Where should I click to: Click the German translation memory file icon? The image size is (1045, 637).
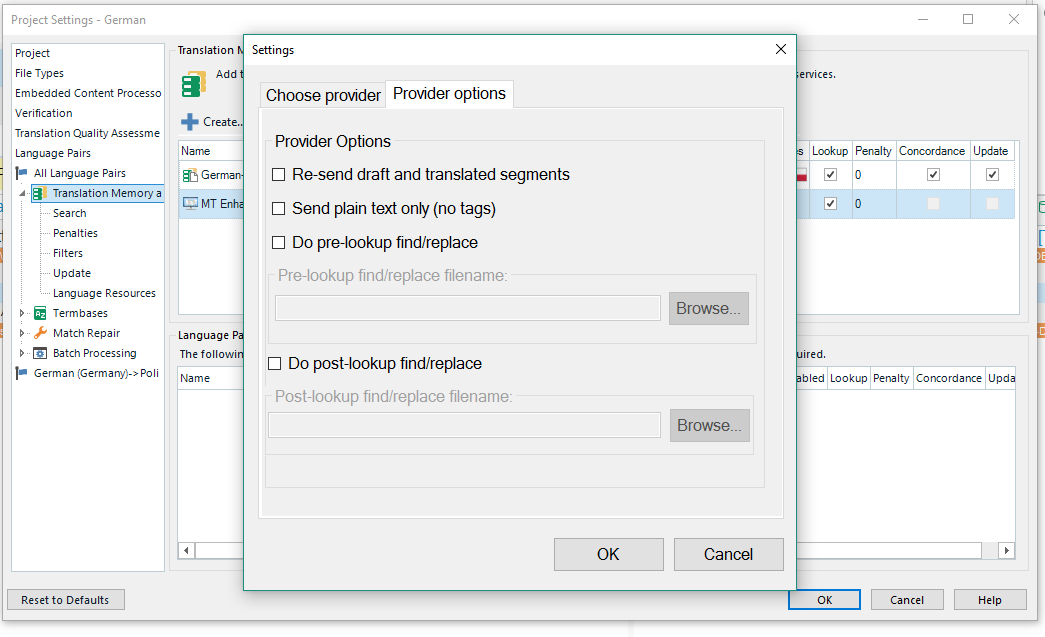tap(190, 175)
